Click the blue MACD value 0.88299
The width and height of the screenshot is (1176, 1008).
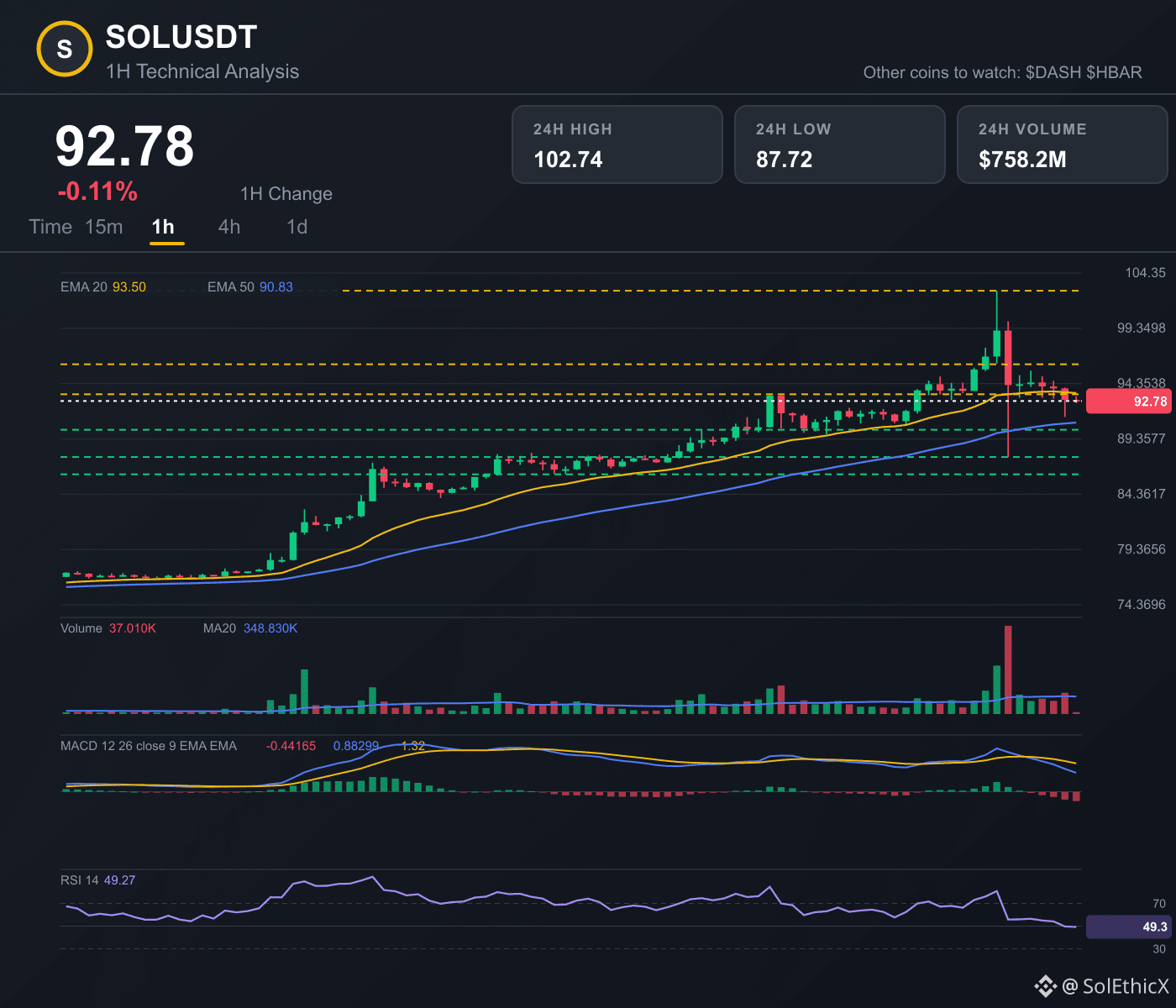[x=356, y=746]
